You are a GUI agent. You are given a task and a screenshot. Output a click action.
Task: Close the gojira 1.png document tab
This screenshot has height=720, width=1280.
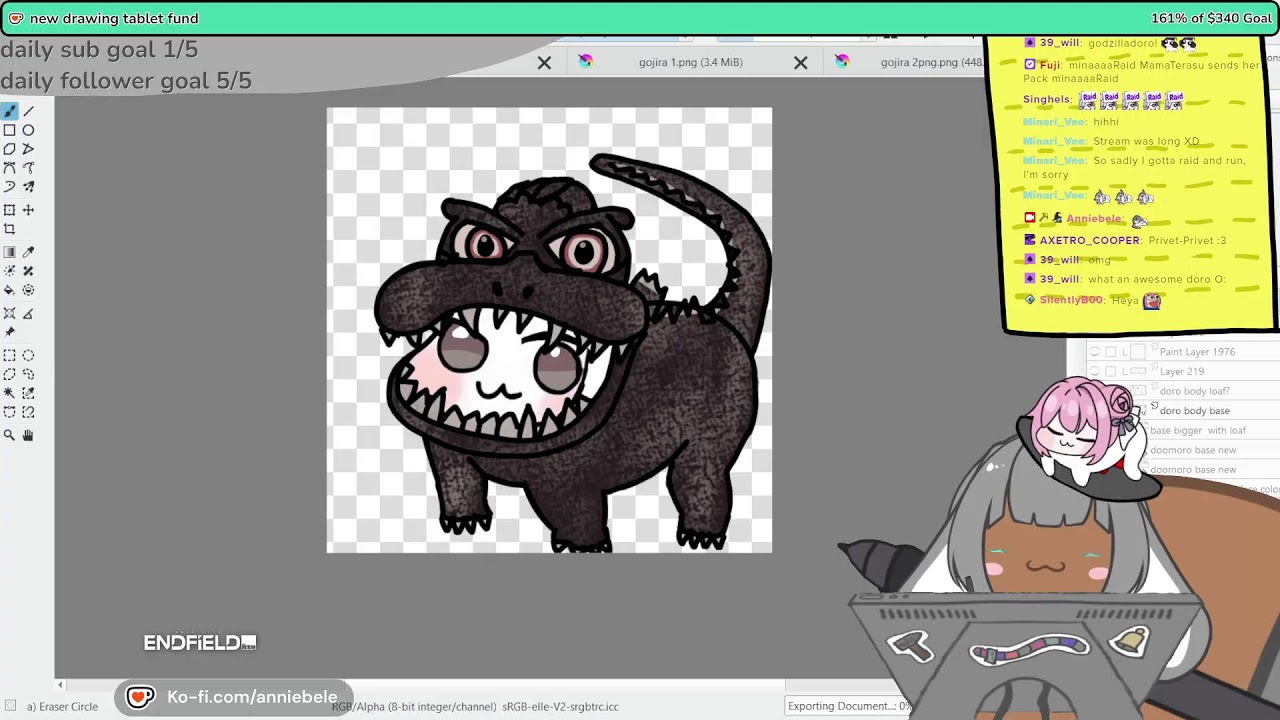pos(801,62)
